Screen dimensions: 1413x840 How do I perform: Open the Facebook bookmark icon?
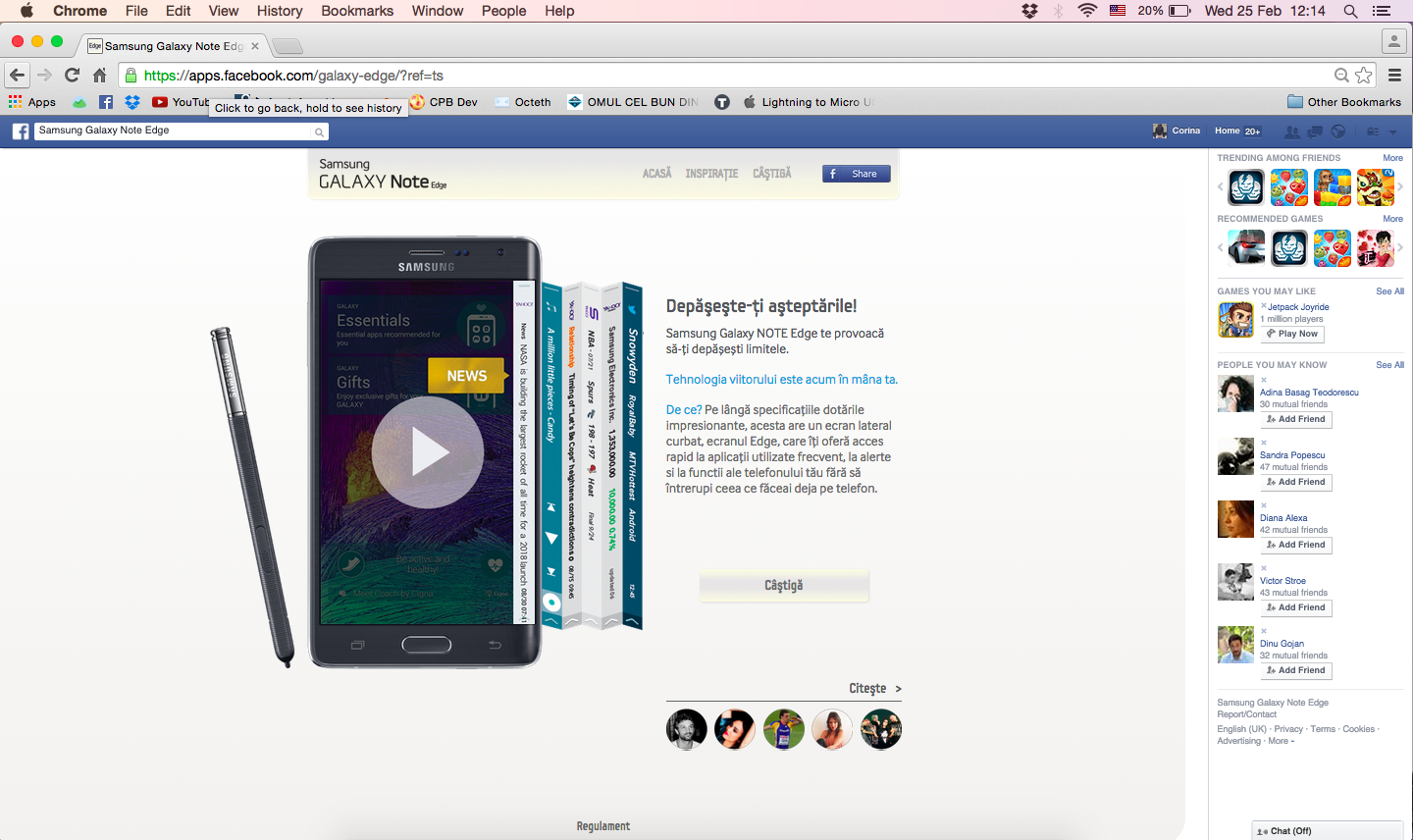(106, 102)
